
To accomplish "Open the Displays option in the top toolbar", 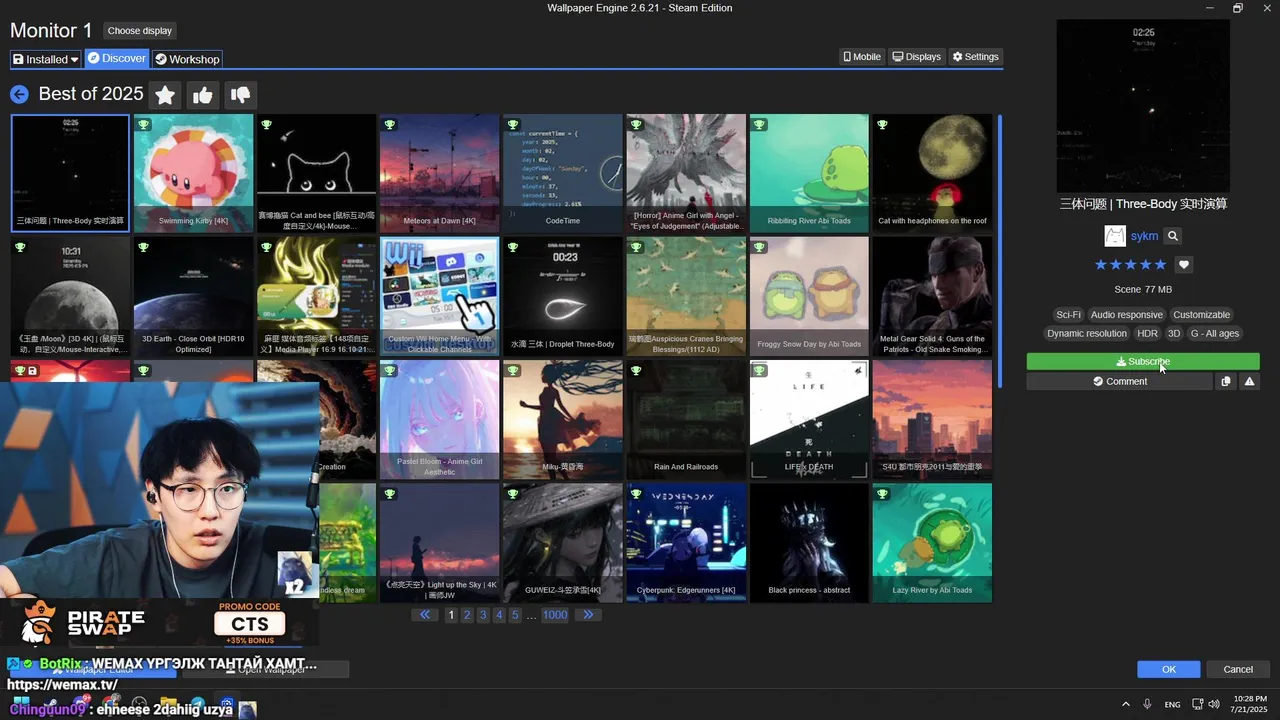I will (917, 57).
